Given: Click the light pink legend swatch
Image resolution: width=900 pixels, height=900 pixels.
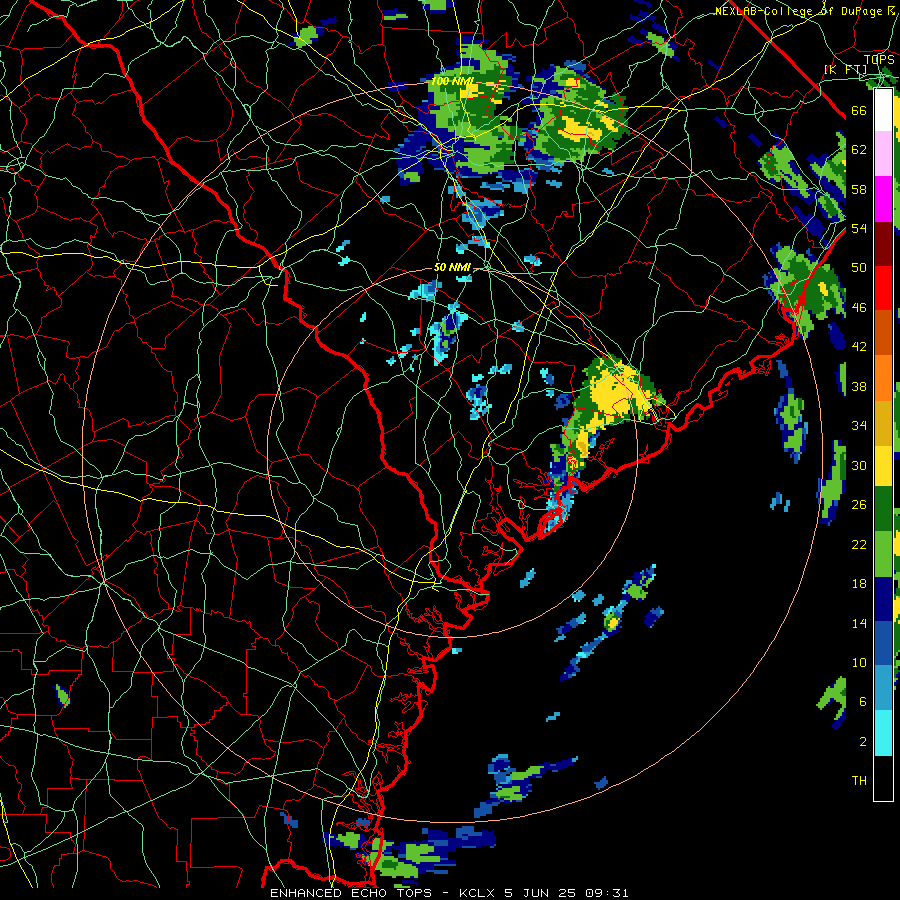Looking at the screenshot, I should [x=883, y=154].
